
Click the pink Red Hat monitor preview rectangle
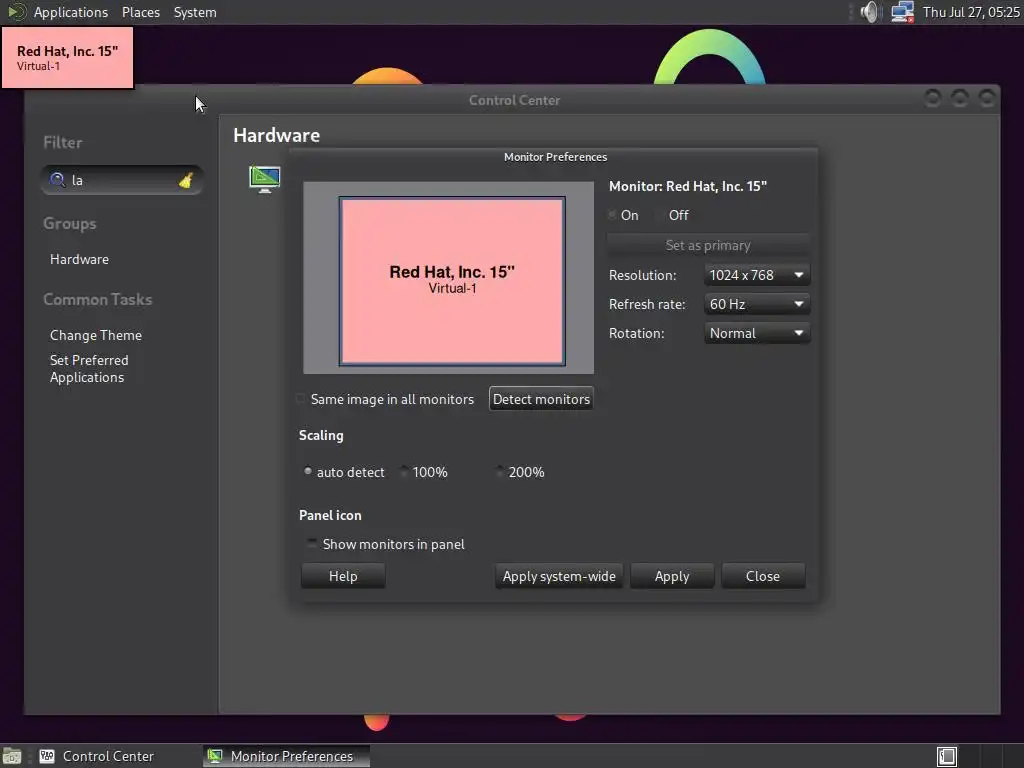pos(452,281)
